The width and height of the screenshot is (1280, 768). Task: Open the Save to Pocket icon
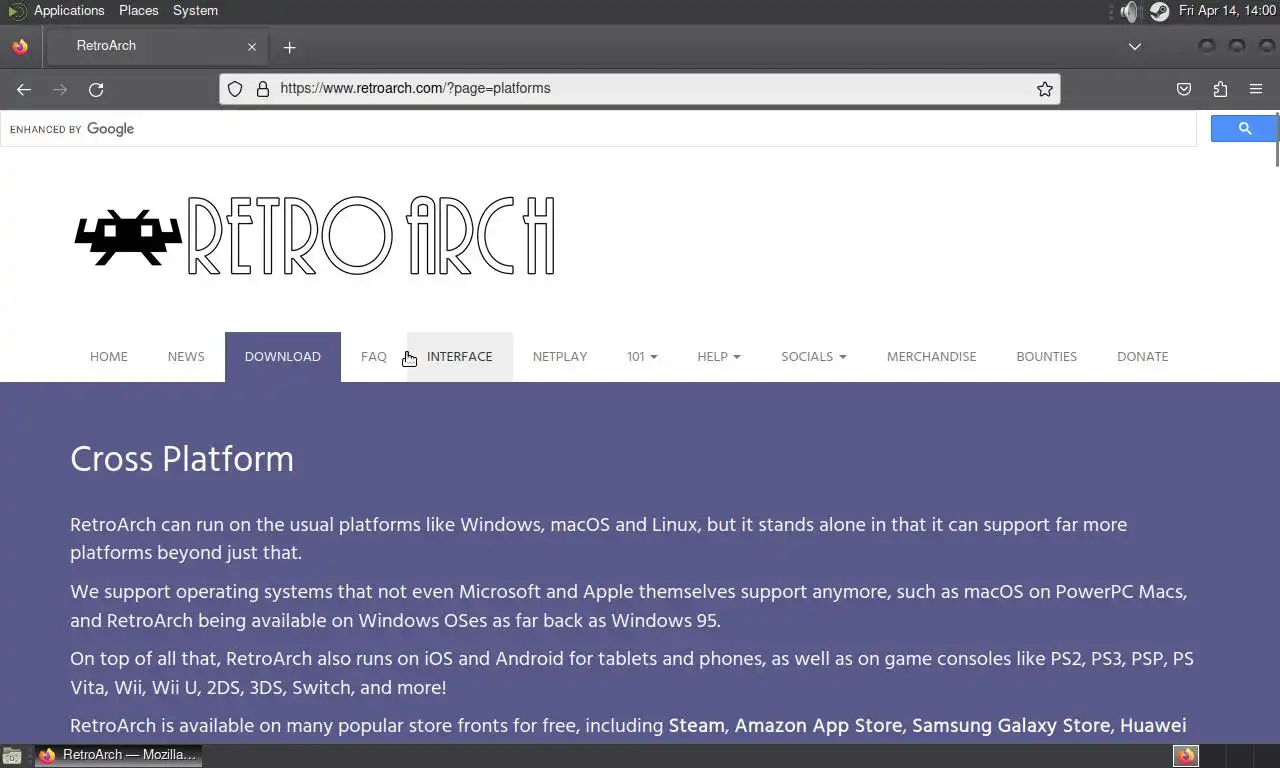click(x=1184, y=89)
